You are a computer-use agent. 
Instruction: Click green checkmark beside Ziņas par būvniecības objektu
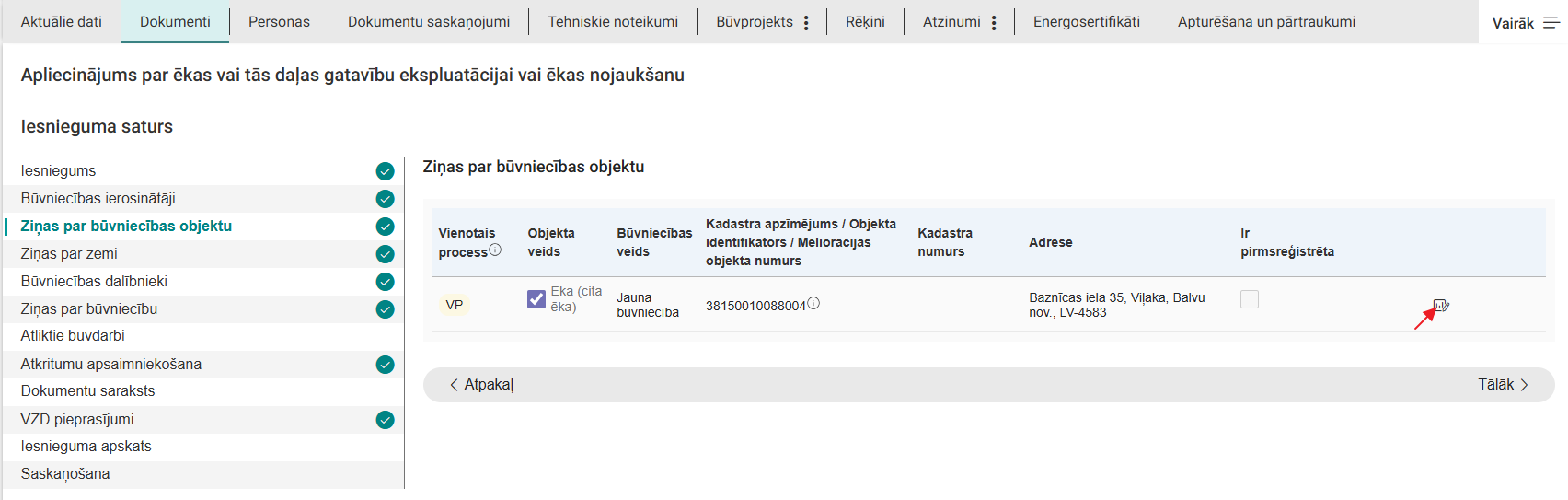pyautogui.click(x=385, y=227)
